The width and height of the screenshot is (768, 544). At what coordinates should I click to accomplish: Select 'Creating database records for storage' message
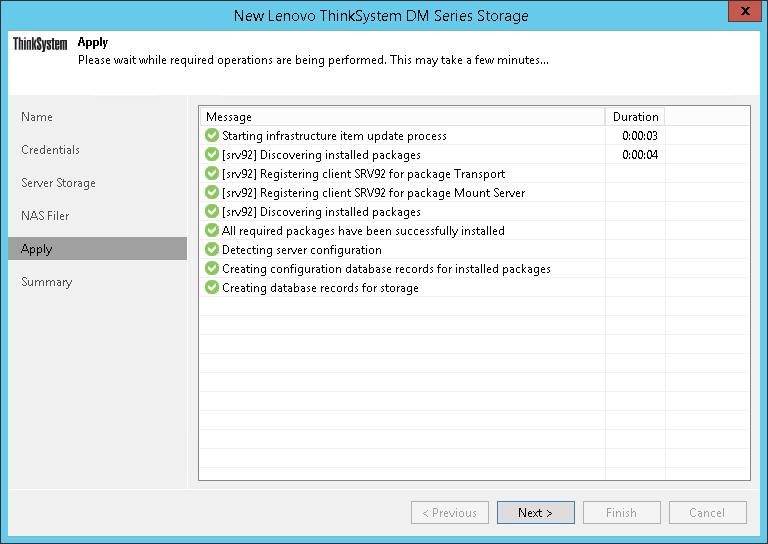pyautogui.click(x=320, y=288)
